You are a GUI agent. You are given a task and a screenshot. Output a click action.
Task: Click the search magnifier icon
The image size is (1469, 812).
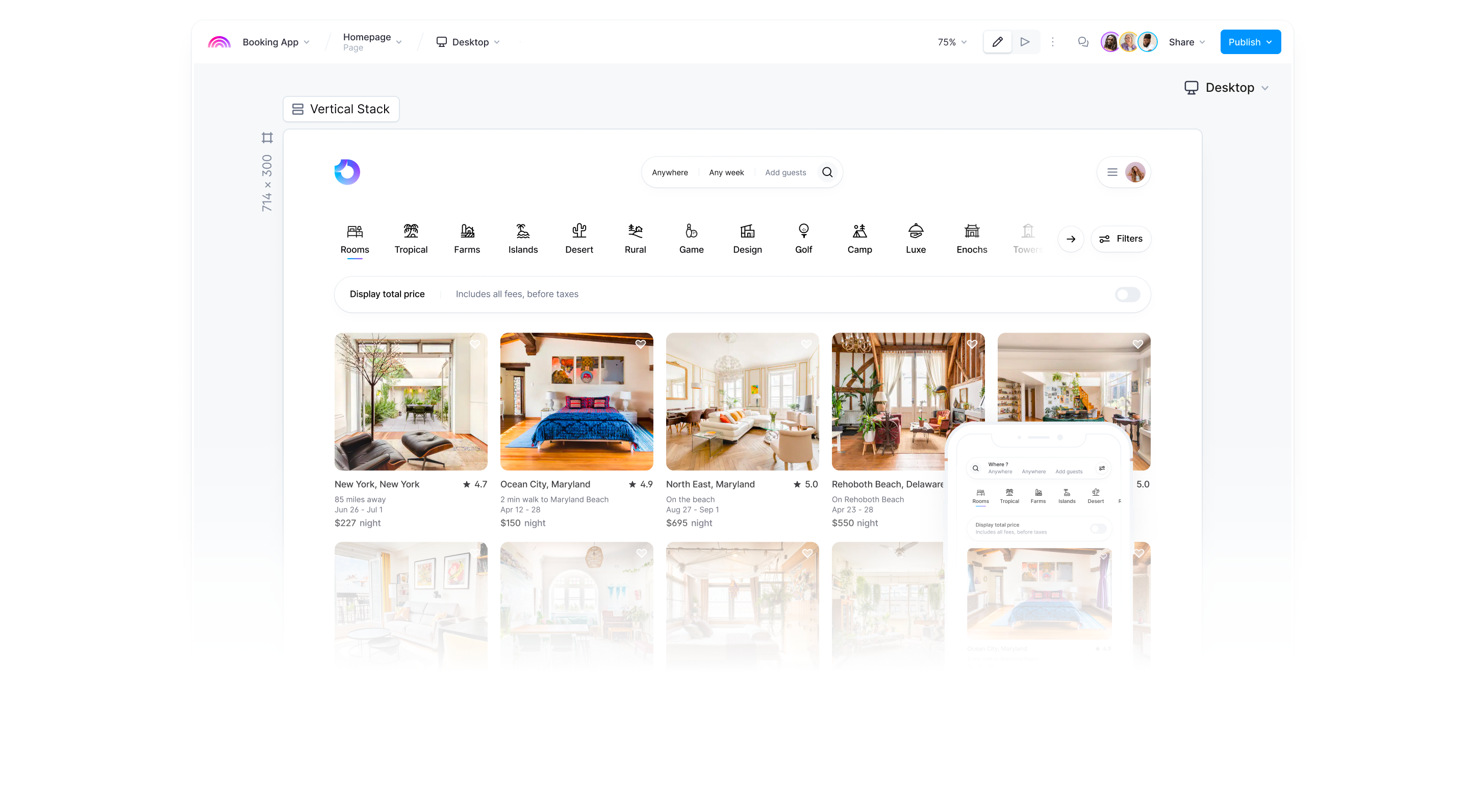tap(827, 172)
